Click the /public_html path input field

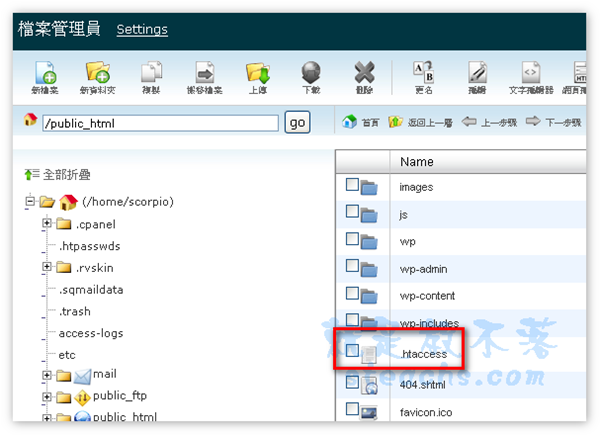tap(160, 123)
